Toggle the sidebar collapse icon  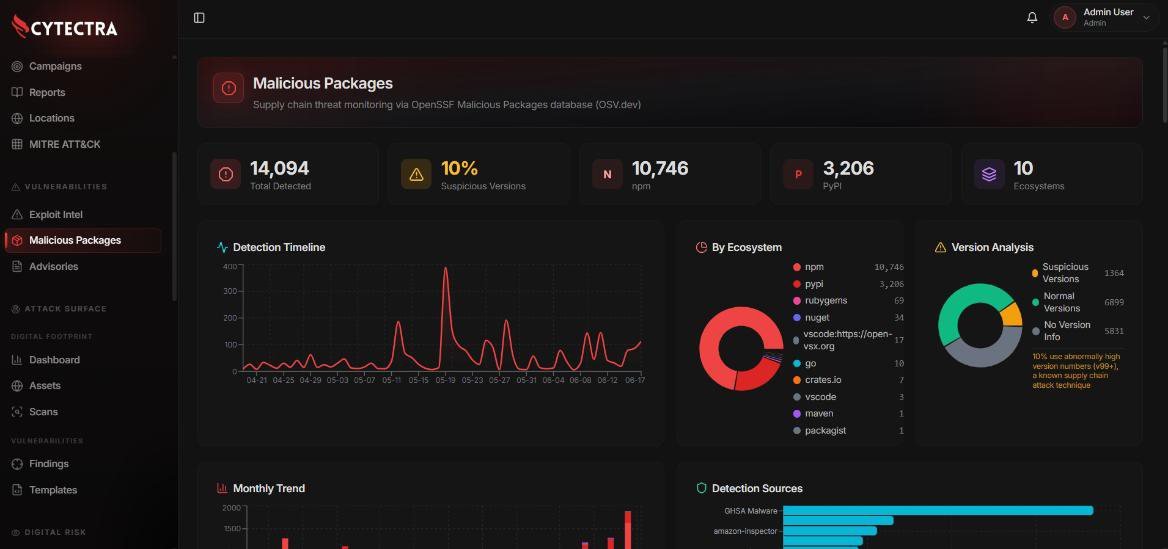coord(199,18)
